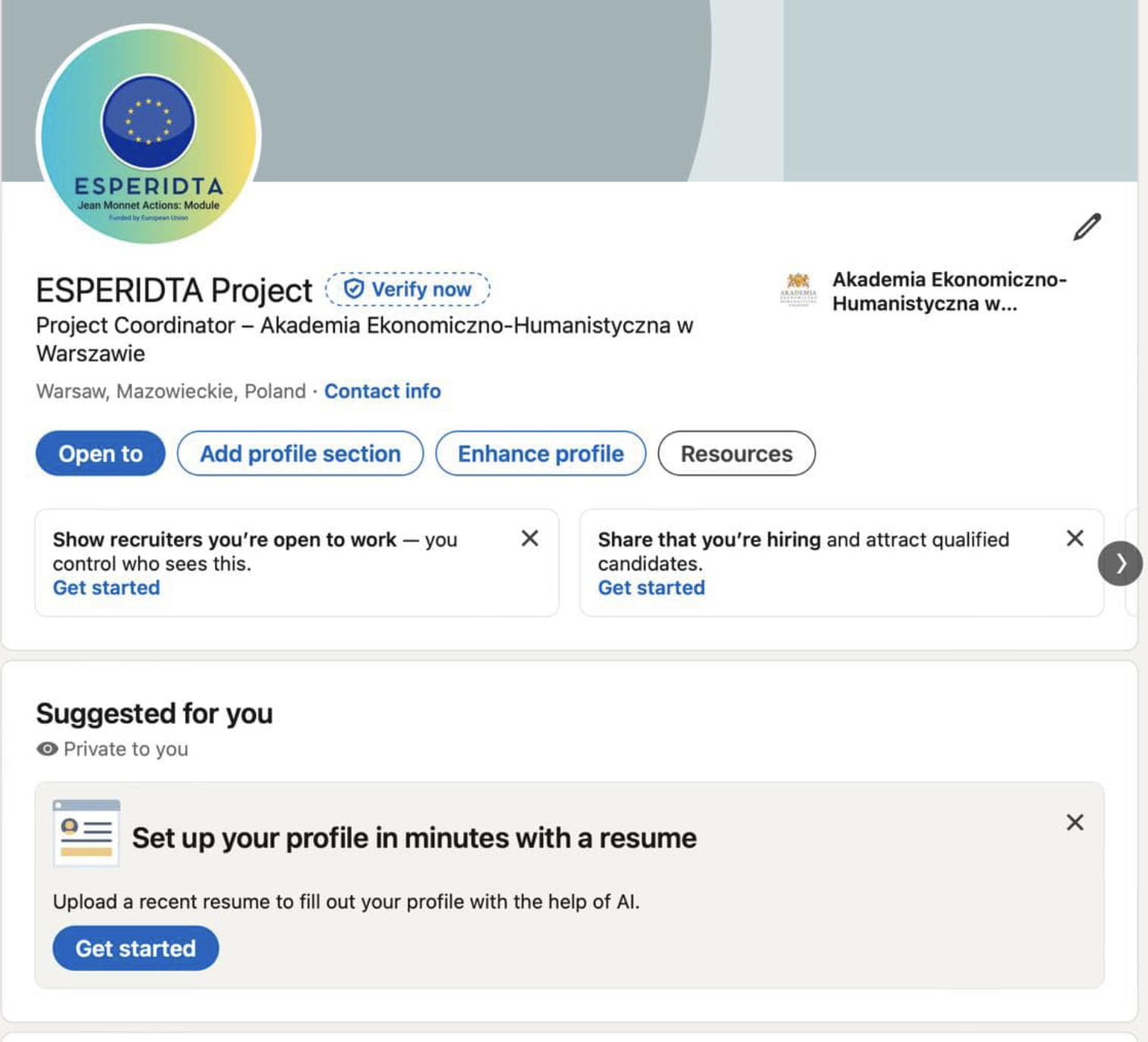1148x1042 pixels.
Task: Click 'Set up your profile in minutes' heading
Action: tap(415, 838)
